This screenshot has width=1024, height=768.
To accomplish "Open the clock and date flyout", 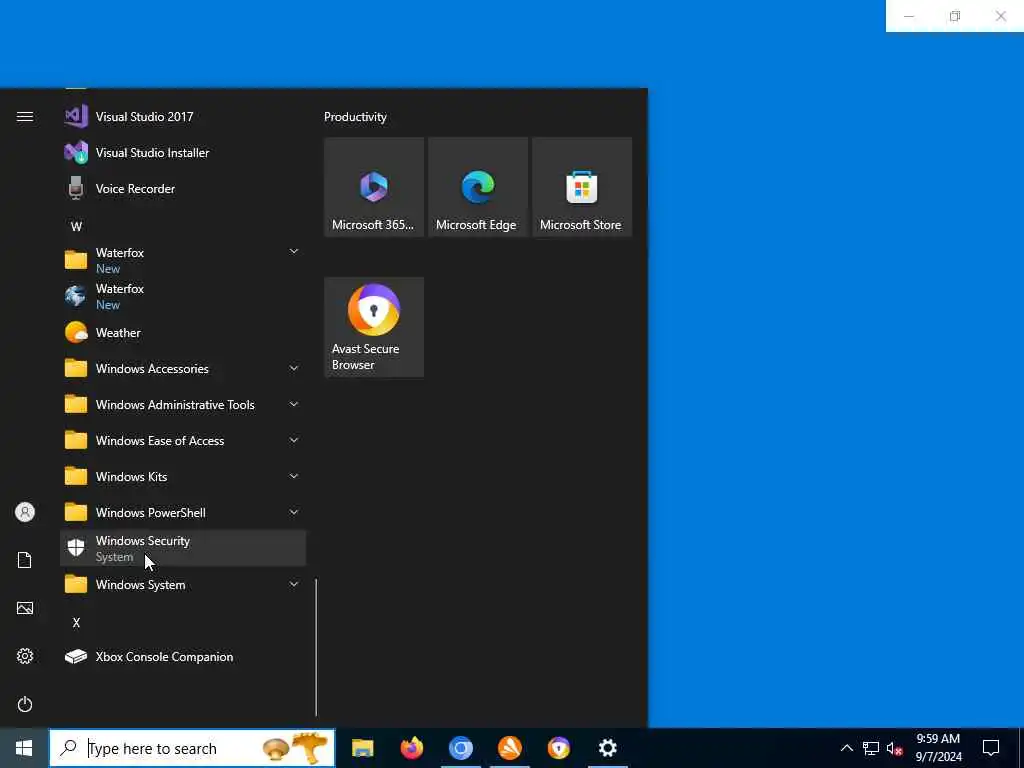I will (x=938, y=748).
